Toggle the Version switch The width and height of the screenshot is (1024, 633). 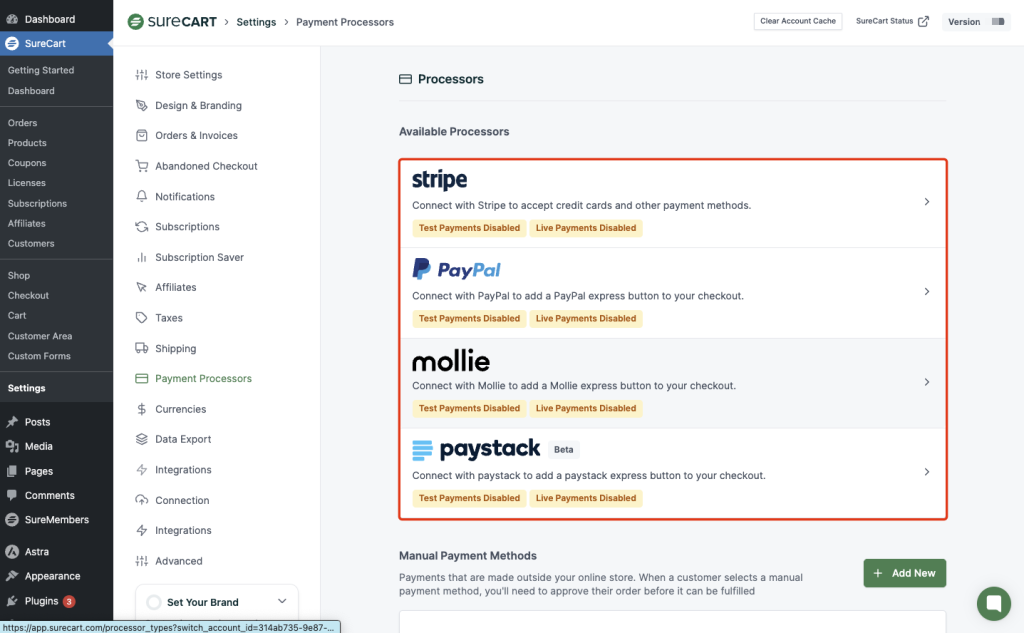(x=997, y=22)
